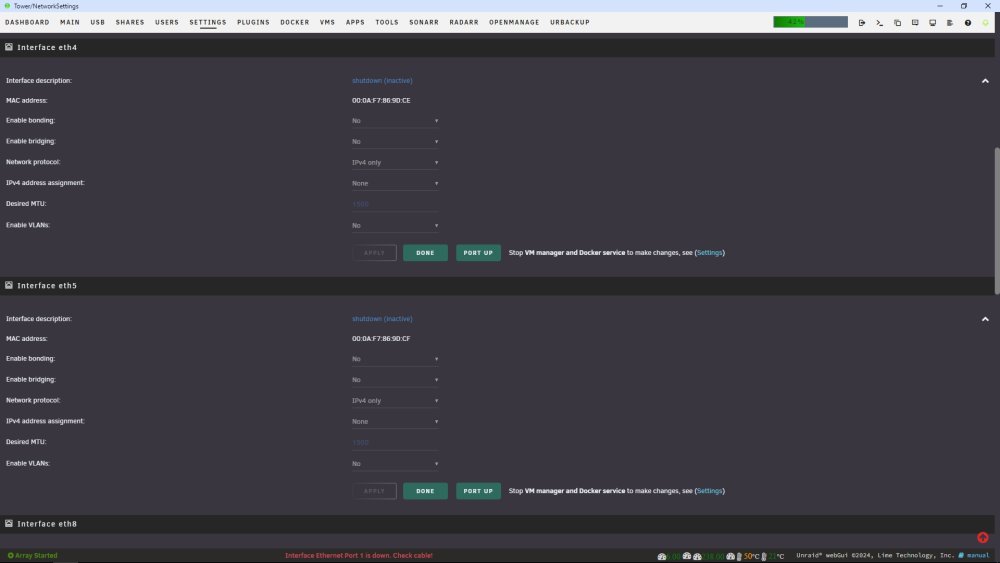
Task: Switch to the Docker tab
Action: [295, 22]
